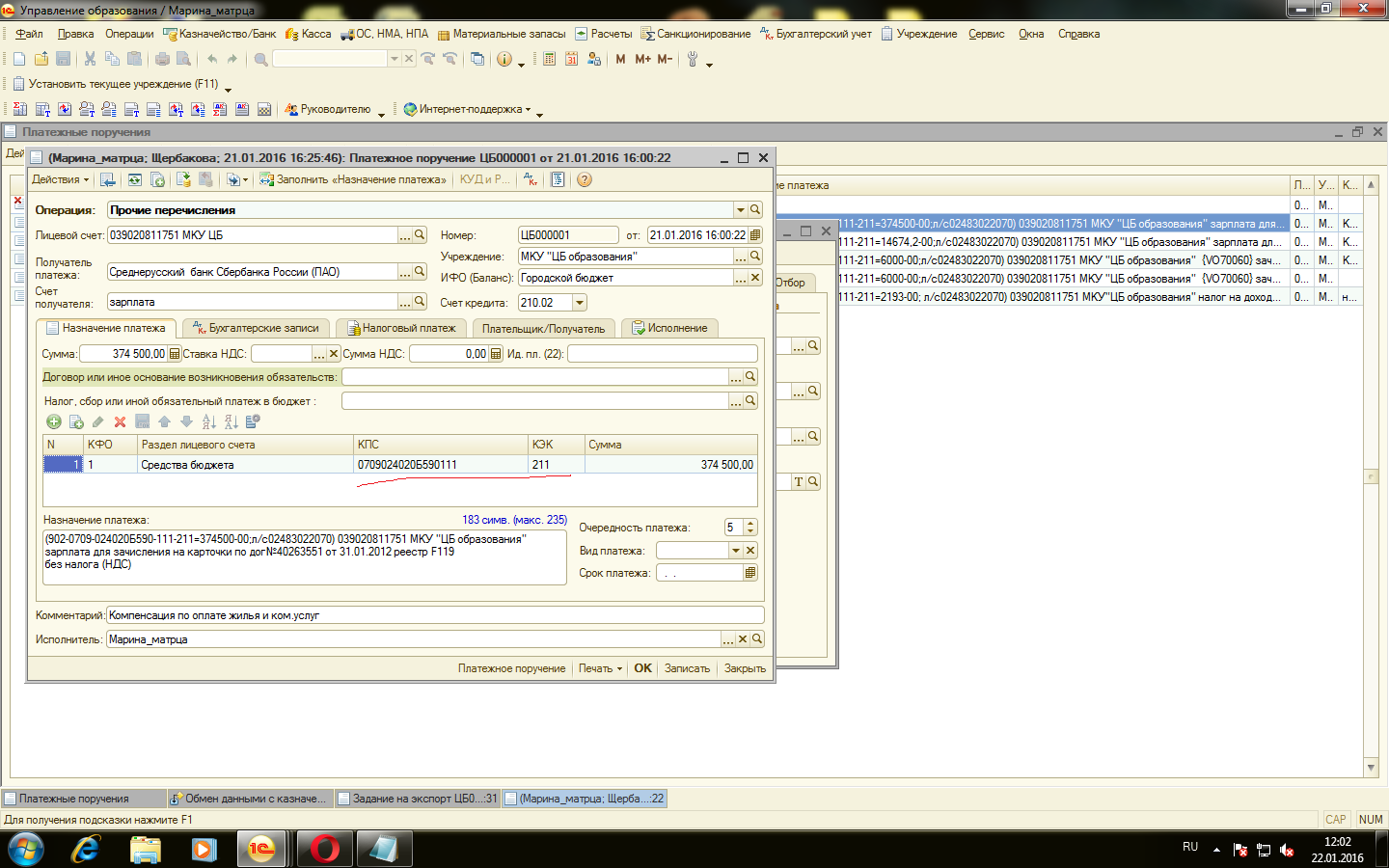Open help via the question mark icon

[584, 179]
